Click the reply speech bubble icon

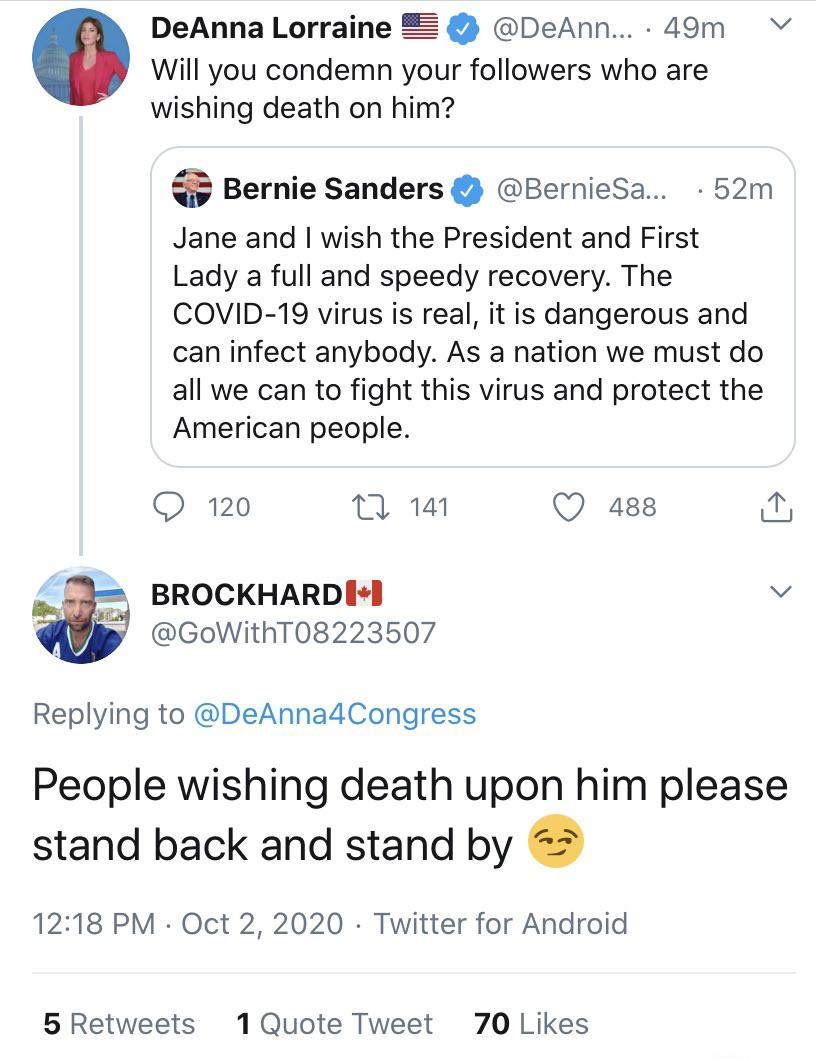pos(168,508)
